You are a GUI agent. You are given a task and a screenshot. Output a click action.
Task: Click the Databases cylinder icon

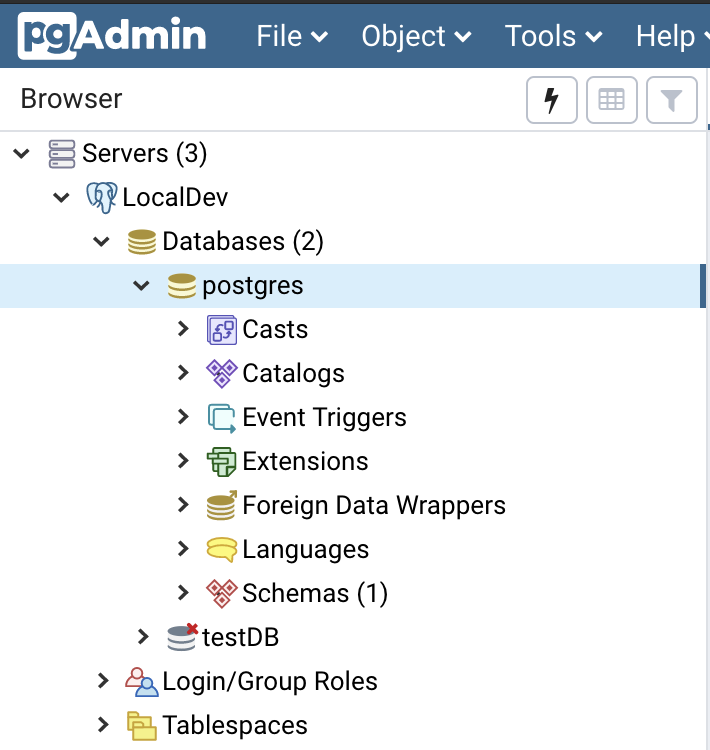[x=142, y=242]
